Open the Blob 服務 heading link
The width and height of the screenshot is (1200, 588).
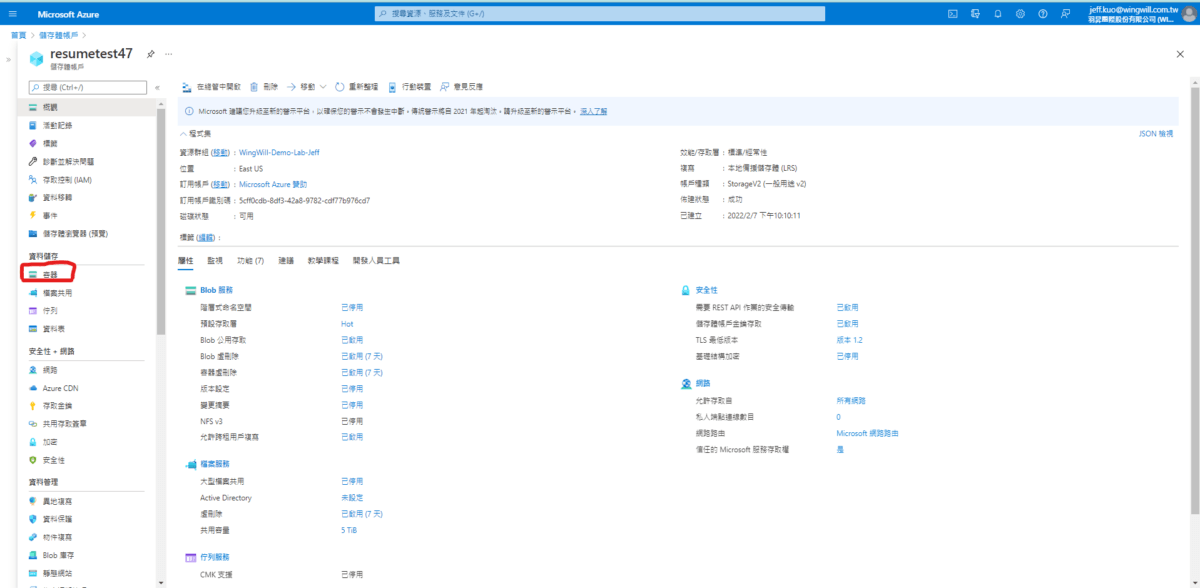coord(217,290)
